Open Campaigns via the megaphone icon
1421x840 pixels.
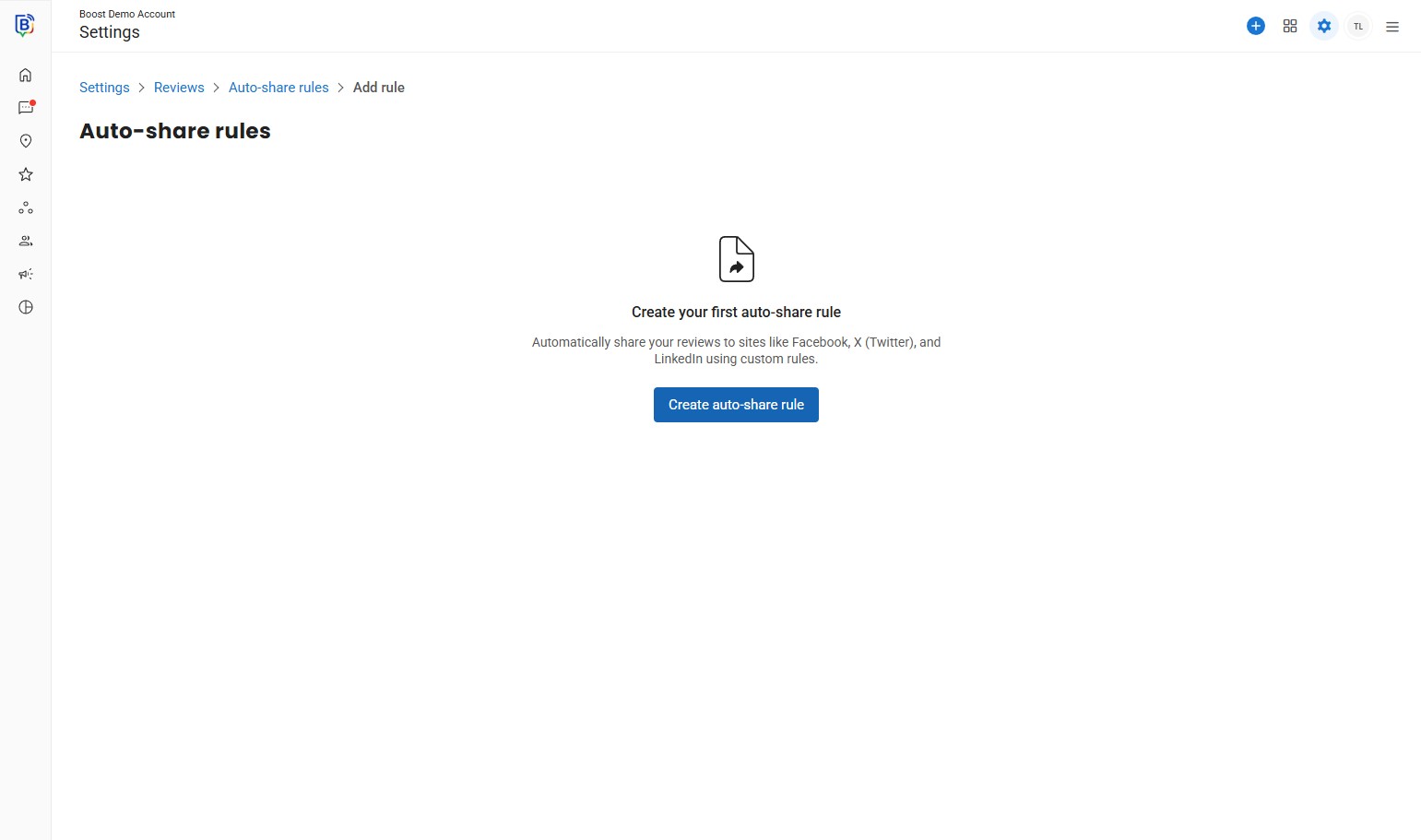click(26, 275)
